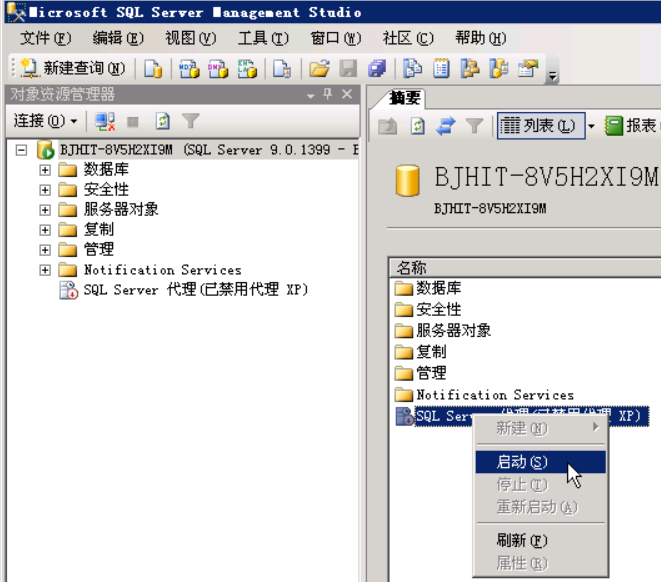Click the Registered Servers toolbar icon
The image size is (661, 582).
click(412, 69)
